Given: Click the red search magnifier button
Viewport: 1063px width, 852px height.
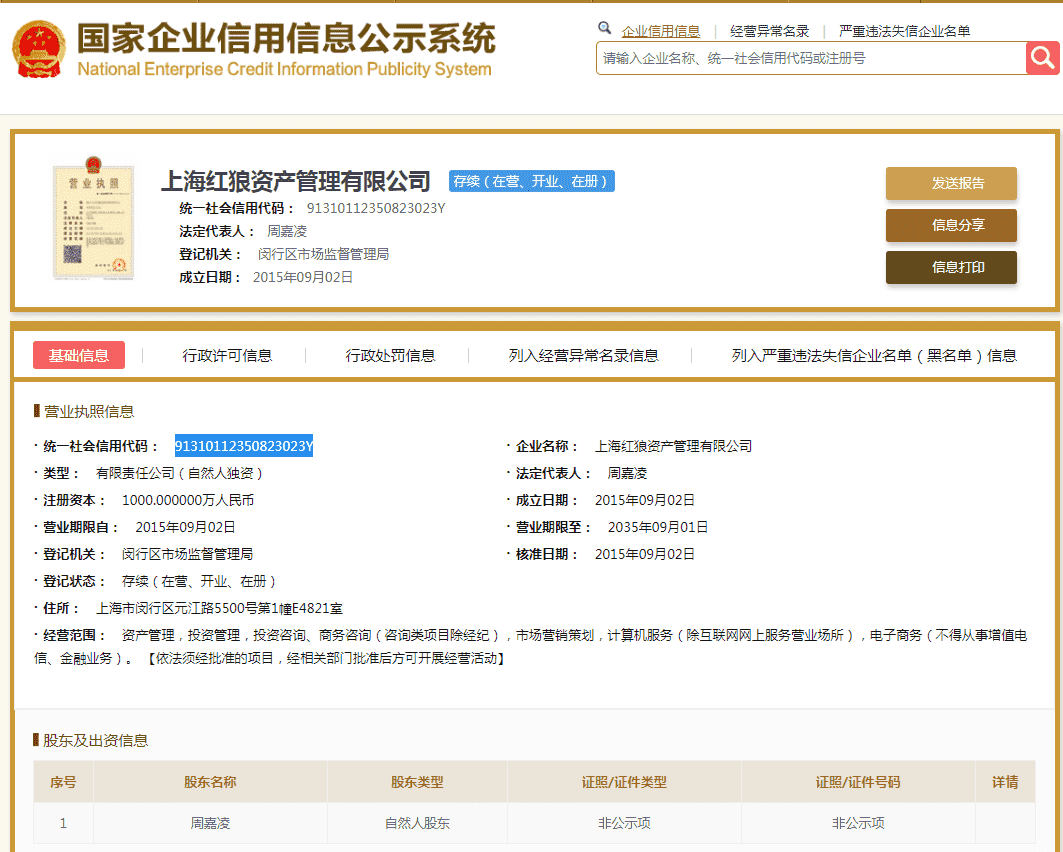Looking at the screenshot, I should click(1043, 58).
